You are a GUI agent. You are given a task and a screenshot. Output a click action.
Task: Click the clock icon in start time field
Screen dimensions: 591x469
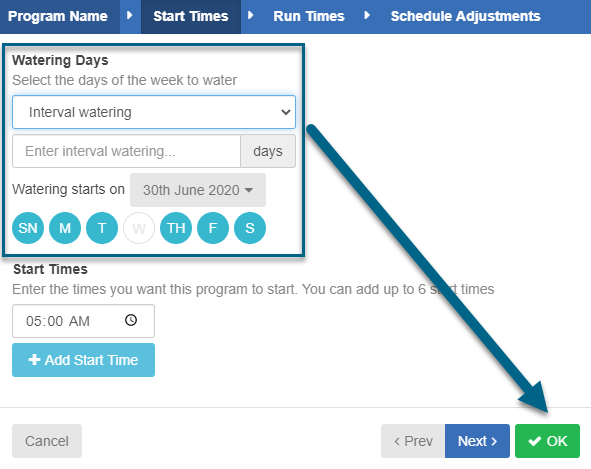pyautogui.click(x=131, y=320)
